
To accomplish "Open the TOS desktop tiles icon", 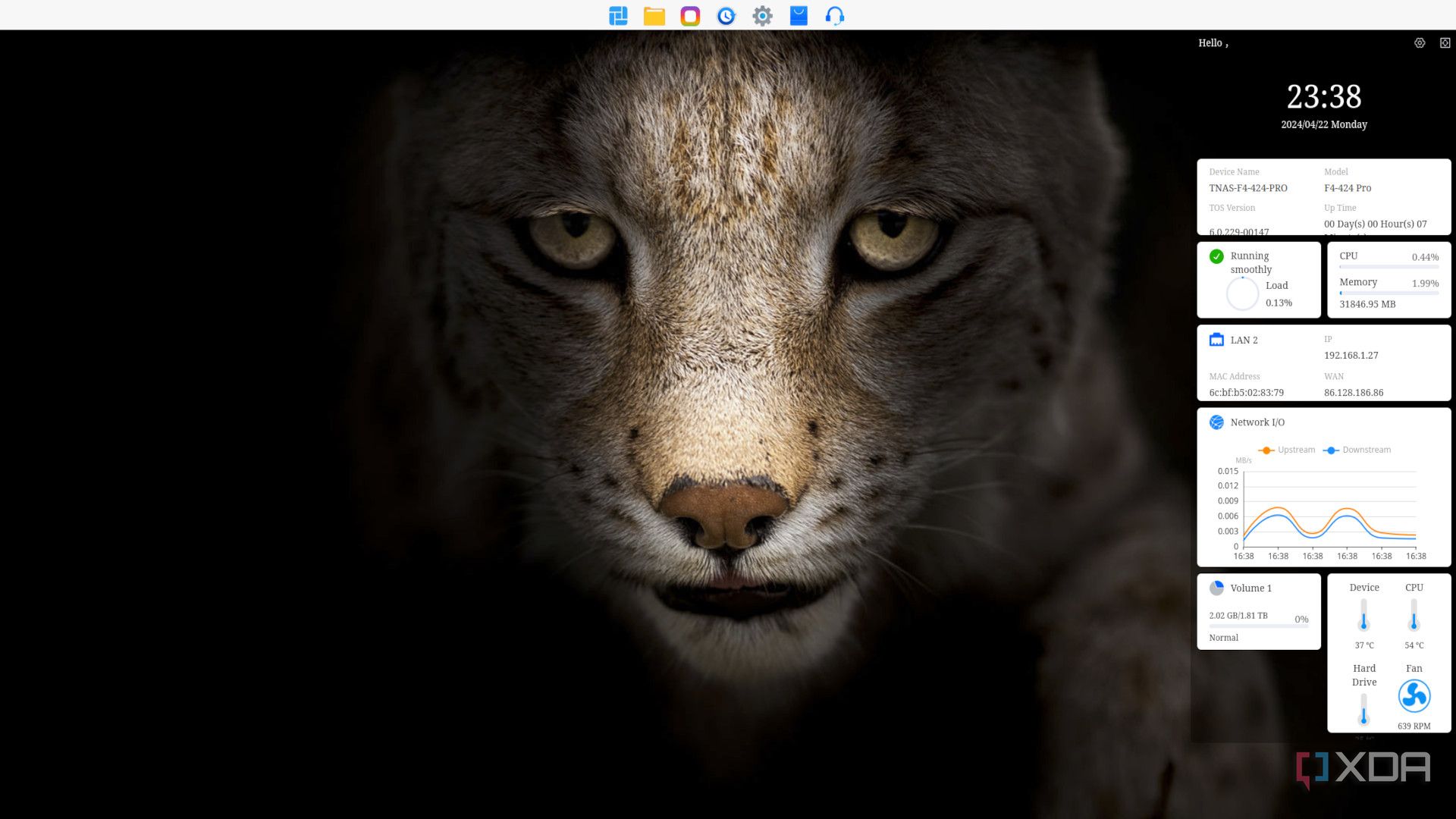I will [x=618, y=16].
